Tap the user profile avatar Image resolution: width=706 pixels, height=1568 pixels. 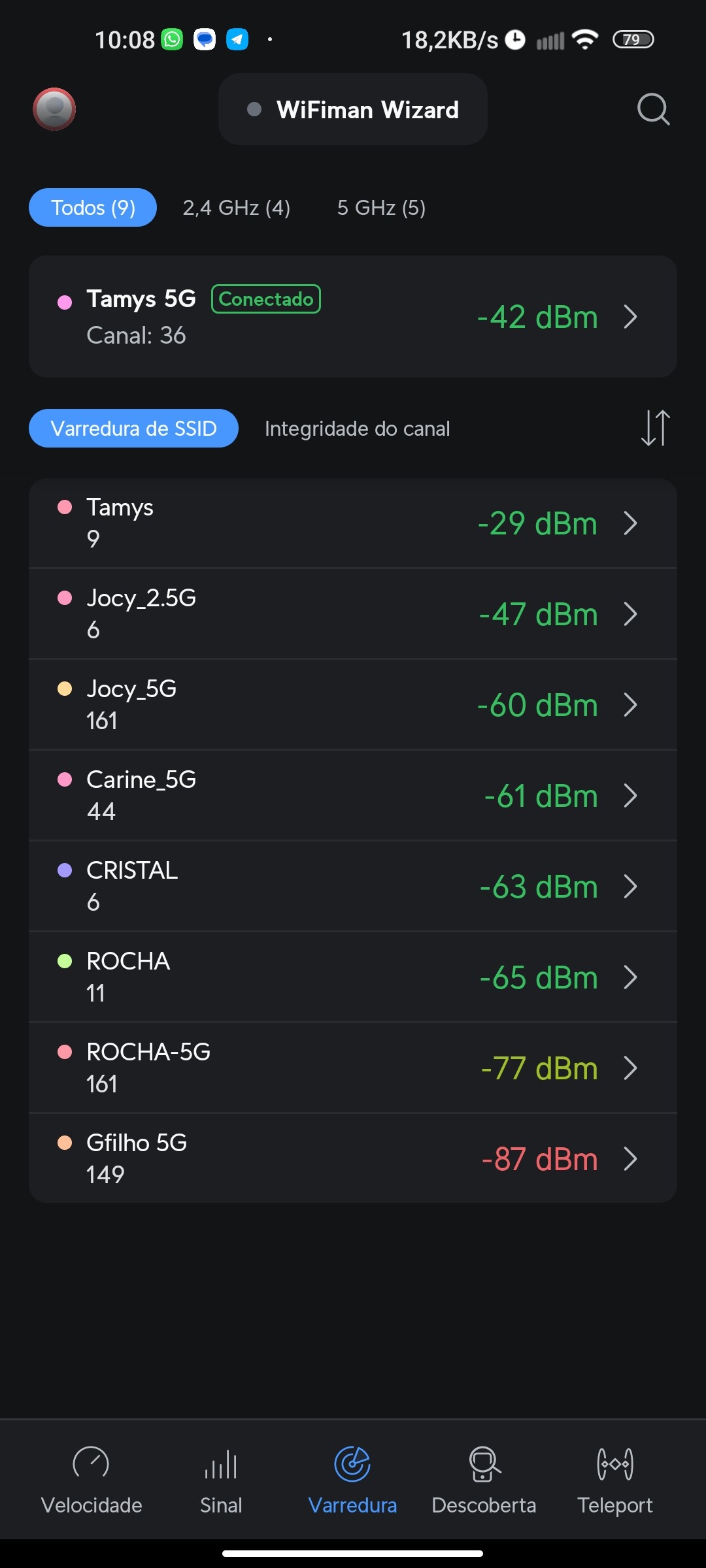[54, 109]
